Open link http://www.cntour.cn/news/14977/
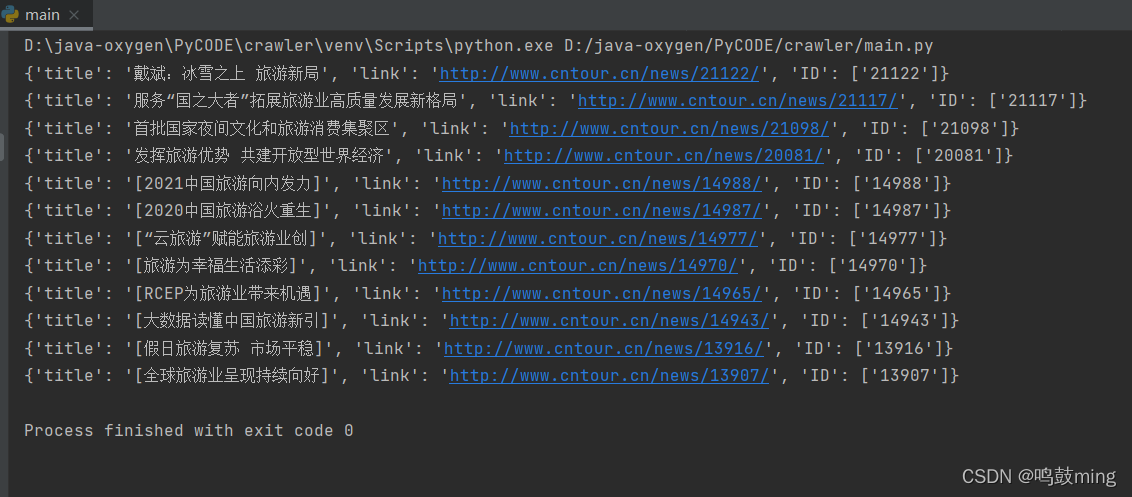1132x497 pixels. (x=598, y=238)
